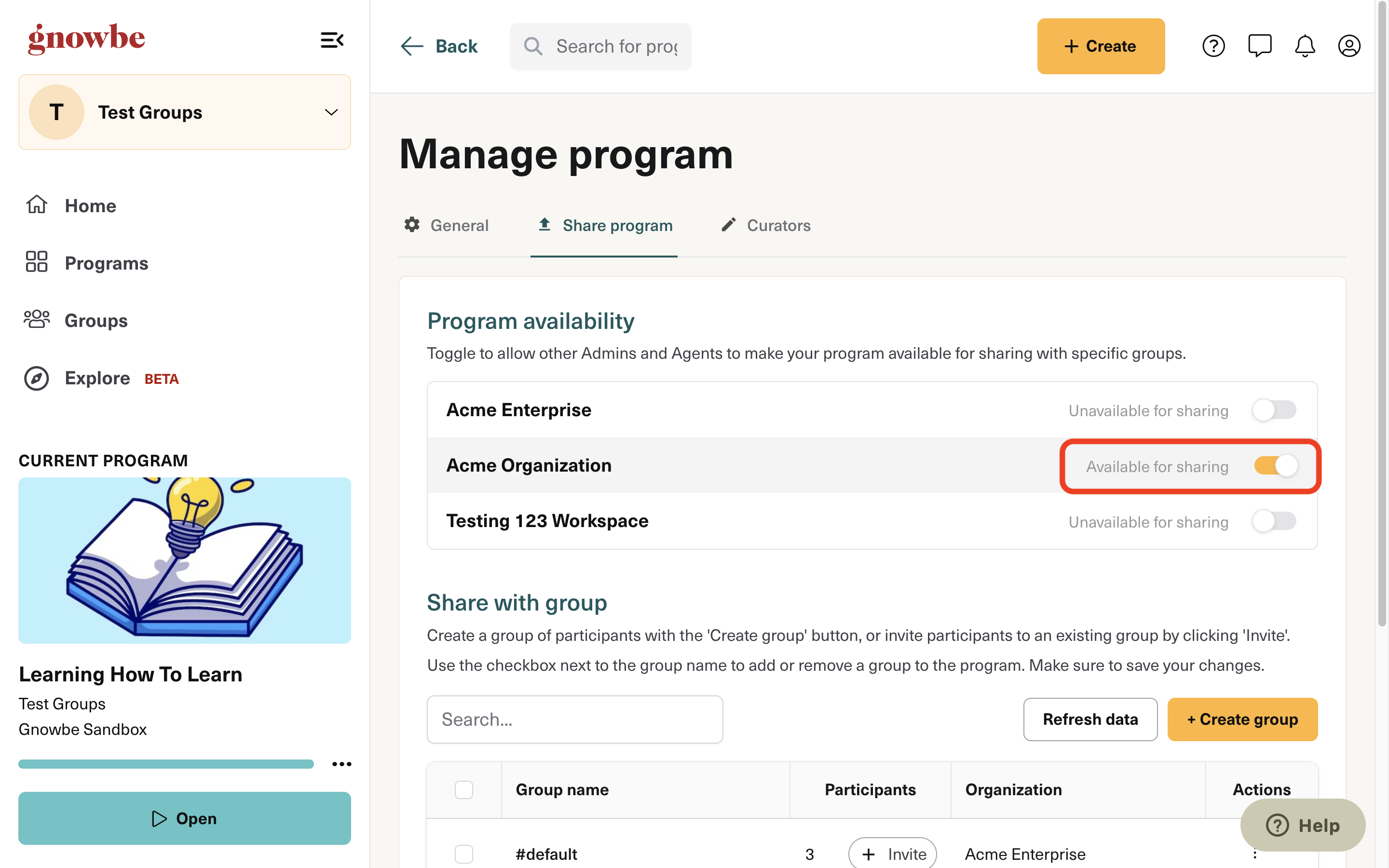Go to Home in sidebar
The height and width of the screenshot is (868, 1389).
pyautogui.click(x=71, y=205)
